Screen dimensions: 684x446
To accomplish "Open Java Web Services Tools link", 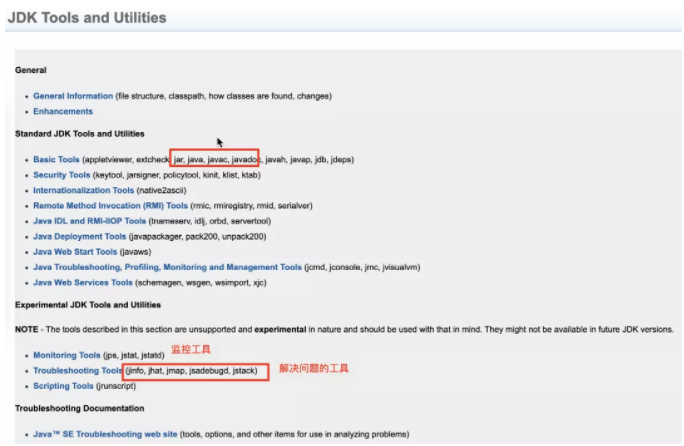I will [83, 283].
